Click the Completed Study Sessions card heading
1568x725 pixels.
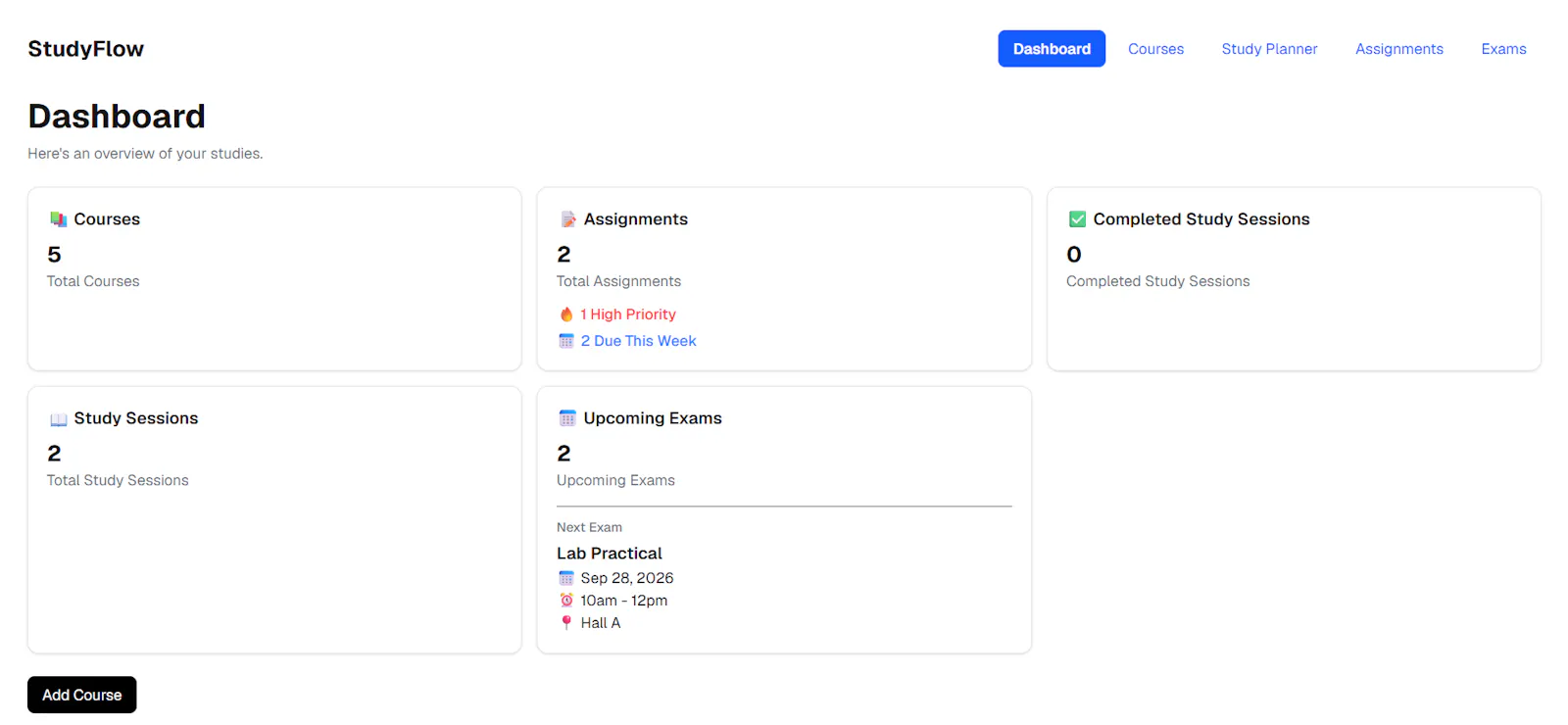[1201, 219]
